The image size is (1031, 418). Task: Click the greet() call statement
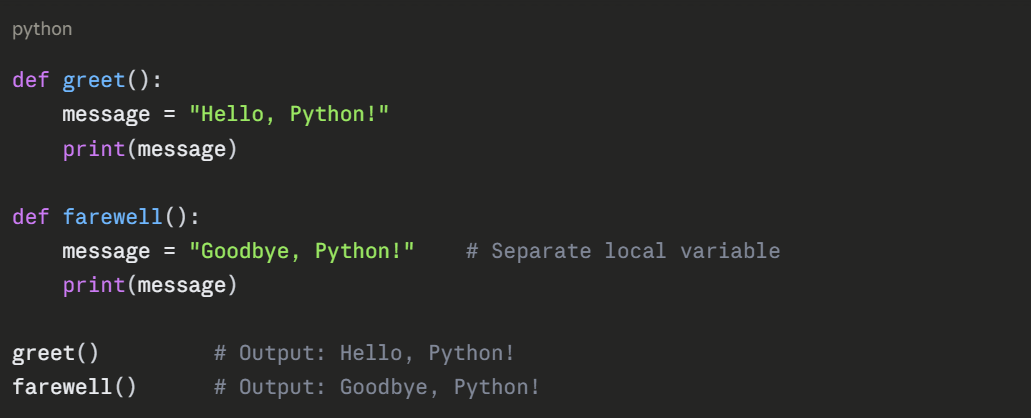pyautogui.click(x=56, y=353)
